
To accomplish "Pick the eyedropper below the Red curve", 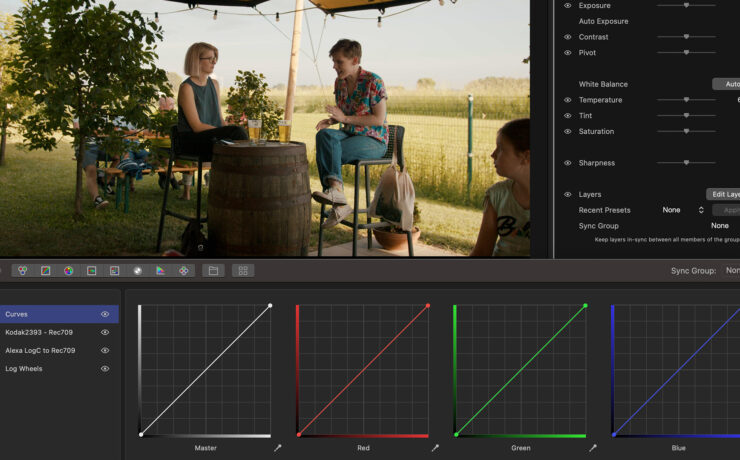I will tap(435, 448).
